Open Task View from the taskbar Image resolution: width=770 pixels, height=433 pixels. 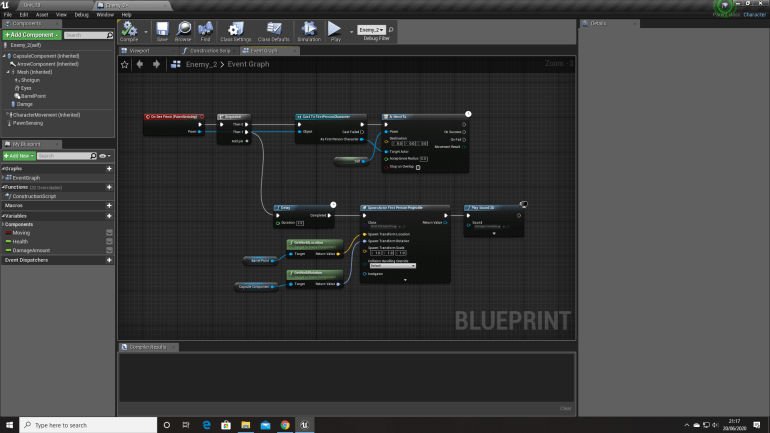click(x=186, y=425)
